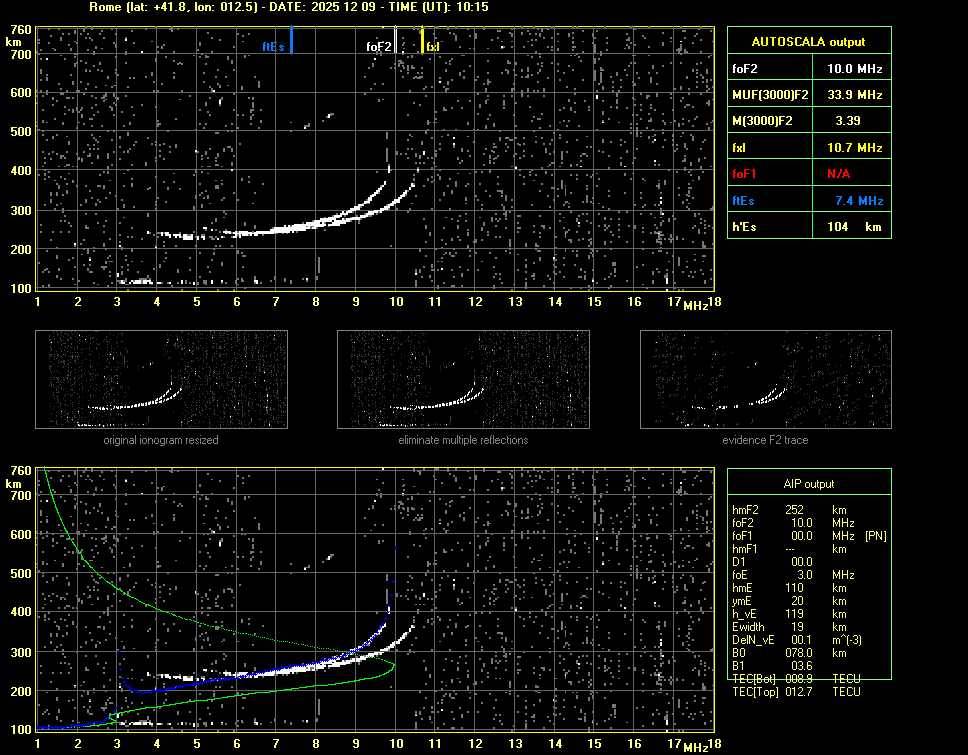
Task: Open the evidence F2 trace thumbnail
Action: (x=765, y=381)
